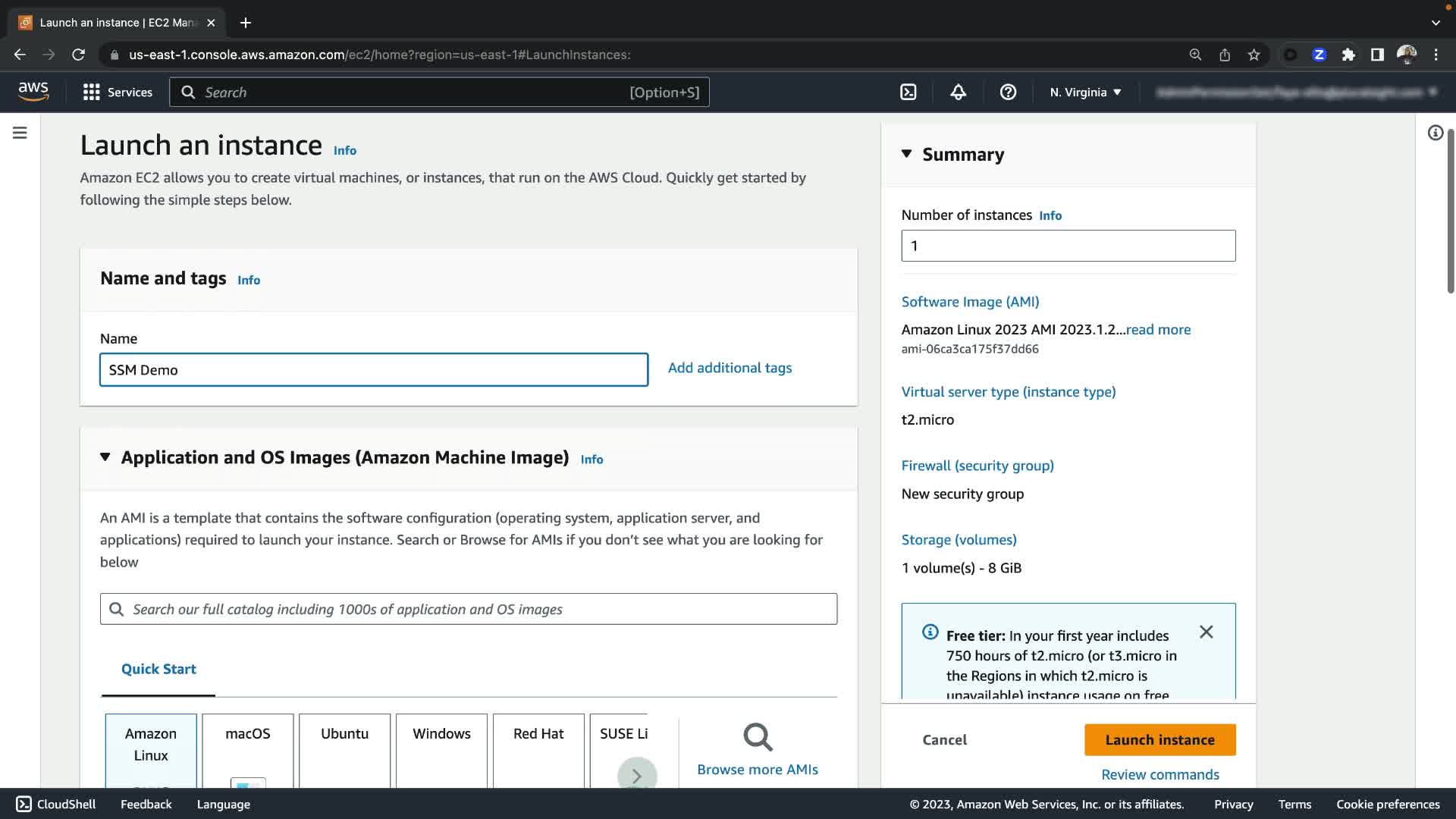
Task: Open the AWS CloudShell icon in top navigation
Action: (x=908, y=93)
